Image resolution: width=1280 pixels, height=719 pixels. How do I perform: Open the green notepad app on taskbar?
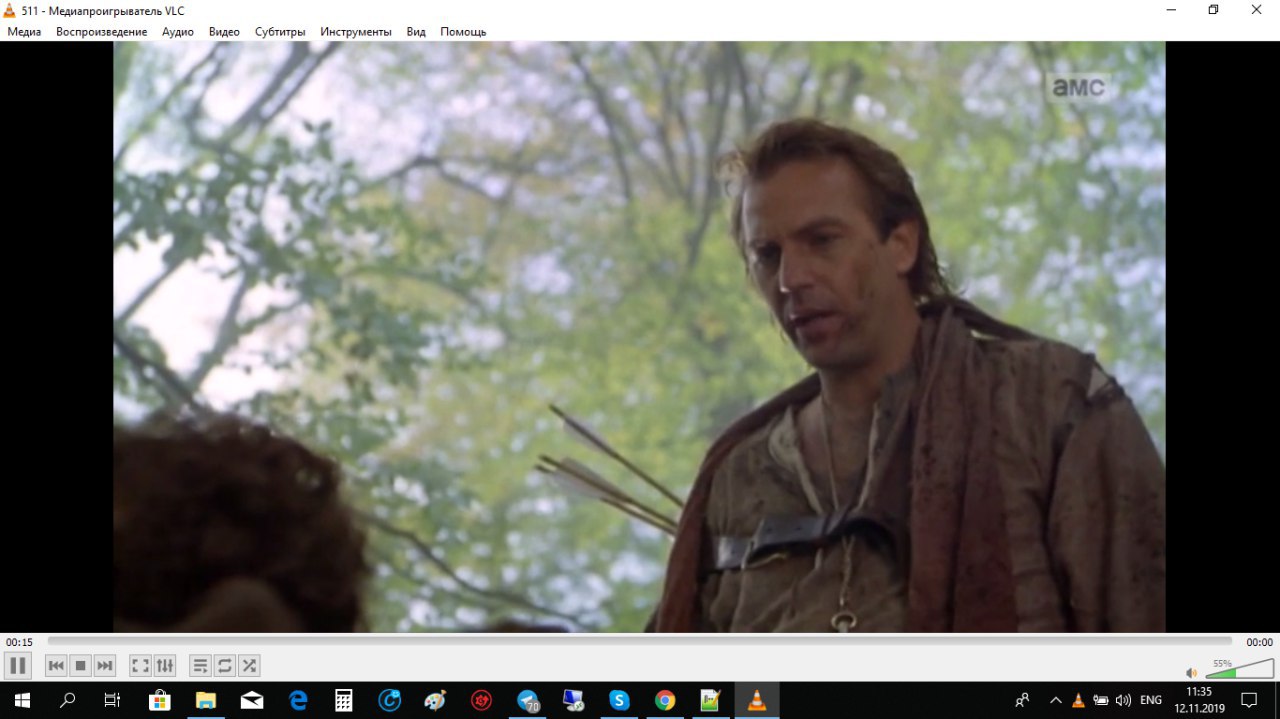pos(711,700)
